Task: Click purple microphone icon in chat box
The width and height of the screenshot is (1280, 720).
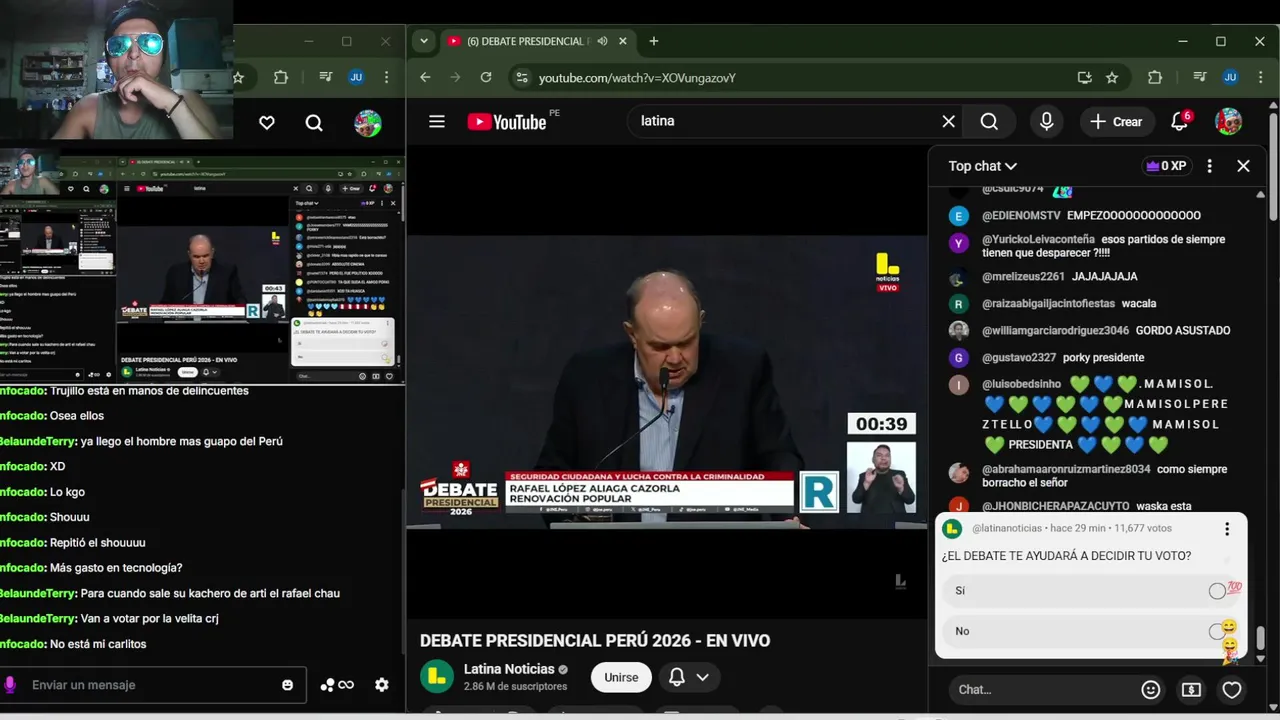Action: (x=10, y=685)
